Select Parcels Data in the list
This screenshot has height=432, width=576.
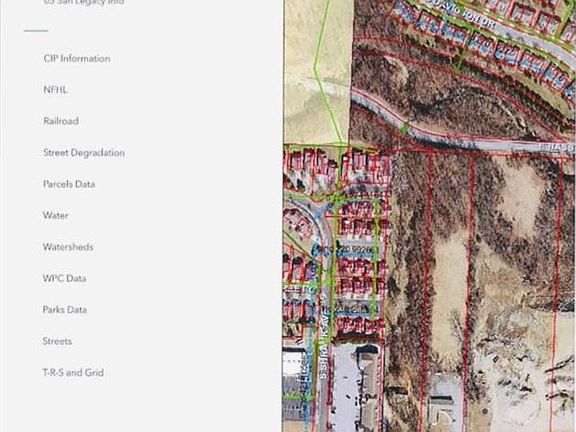[x=69, y=184]
